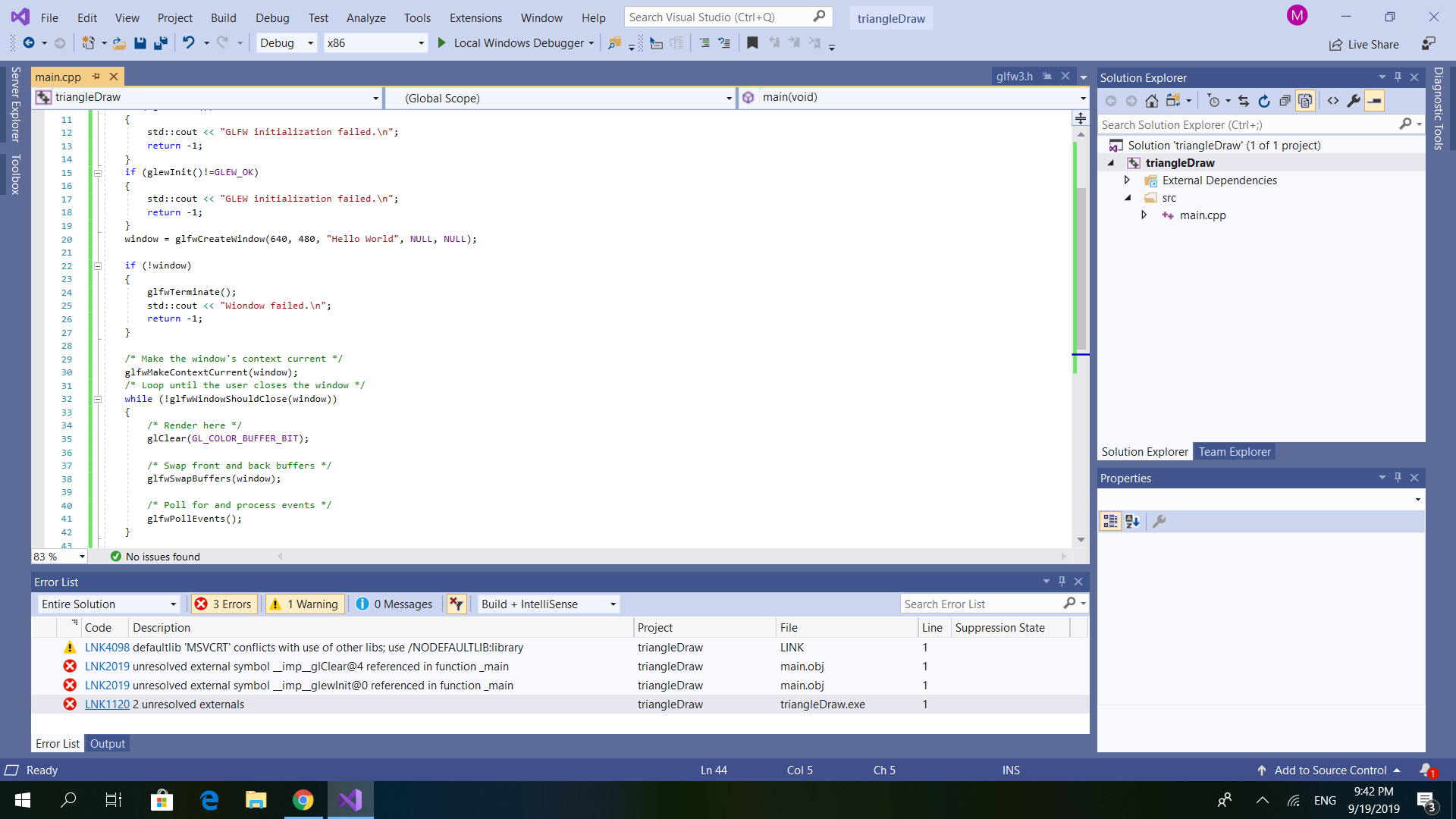Toggle the 3 Errors filter
Viewport: 1456px width, 819px height.
[224, 604]
